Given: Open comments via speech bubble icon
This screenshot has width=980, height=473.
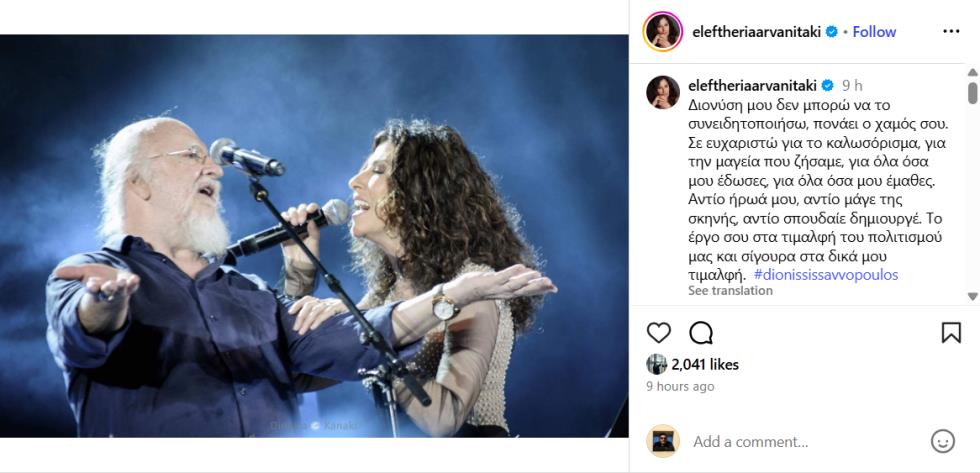Looking at the screenshot, I should [x=701, y=333].
